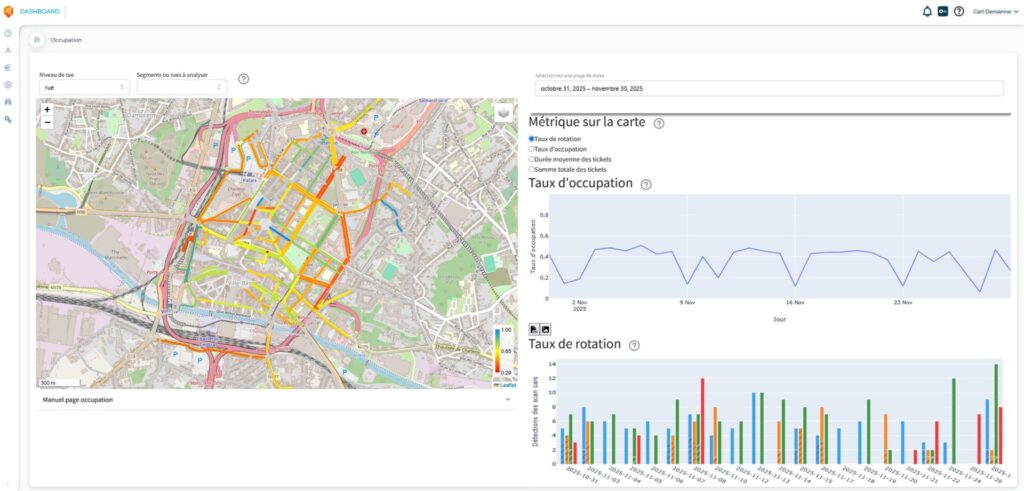This screenshot has height=491, width=1024.
Task: Select the Taux d'occupation radio option
Action: click(532, 149)
